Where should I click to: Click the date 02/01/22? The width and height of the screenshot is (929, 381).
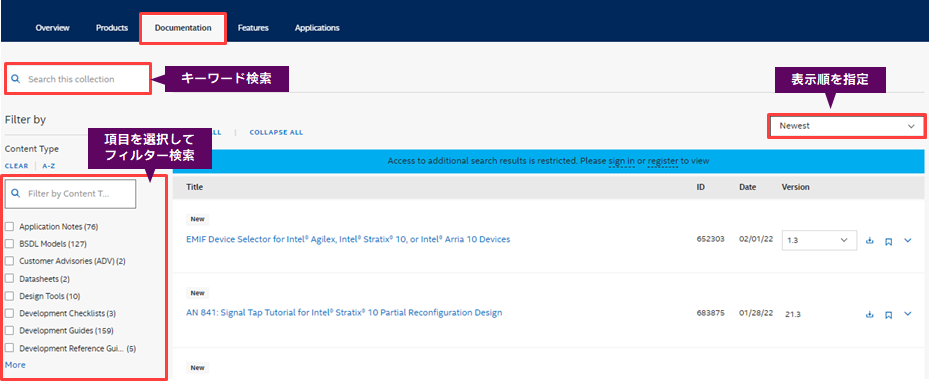coord(755,240)
